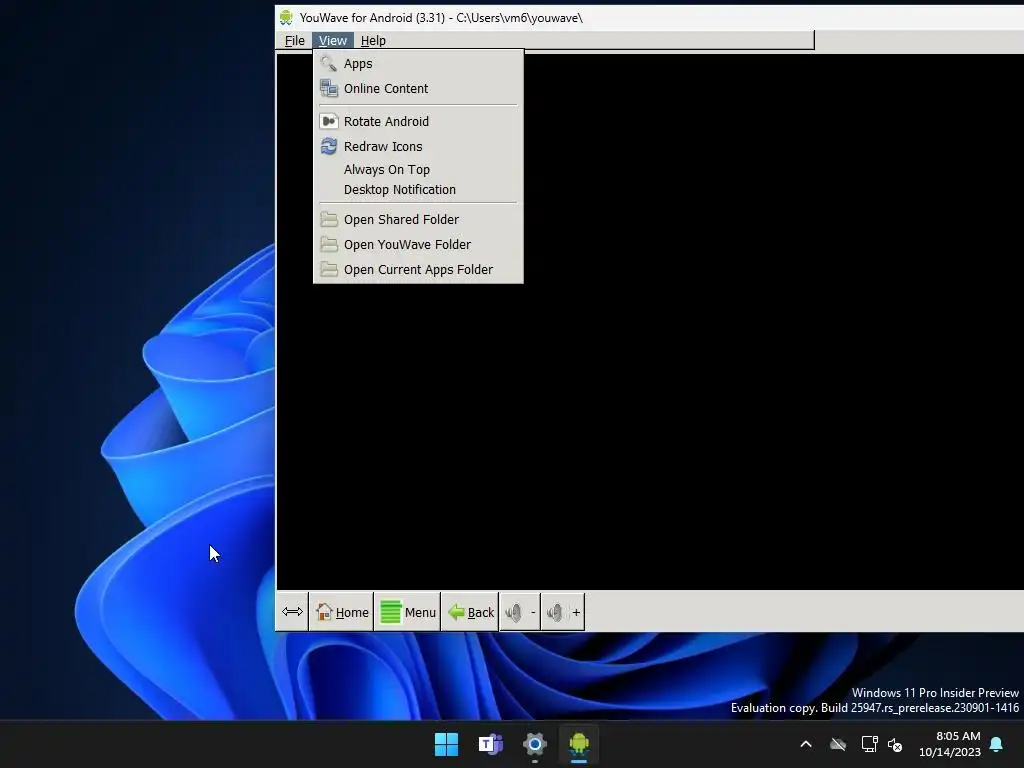Viewport: 1024px width, 768px height.
Task: Open the Windows Start menu
Action: [x=447, y=744]
